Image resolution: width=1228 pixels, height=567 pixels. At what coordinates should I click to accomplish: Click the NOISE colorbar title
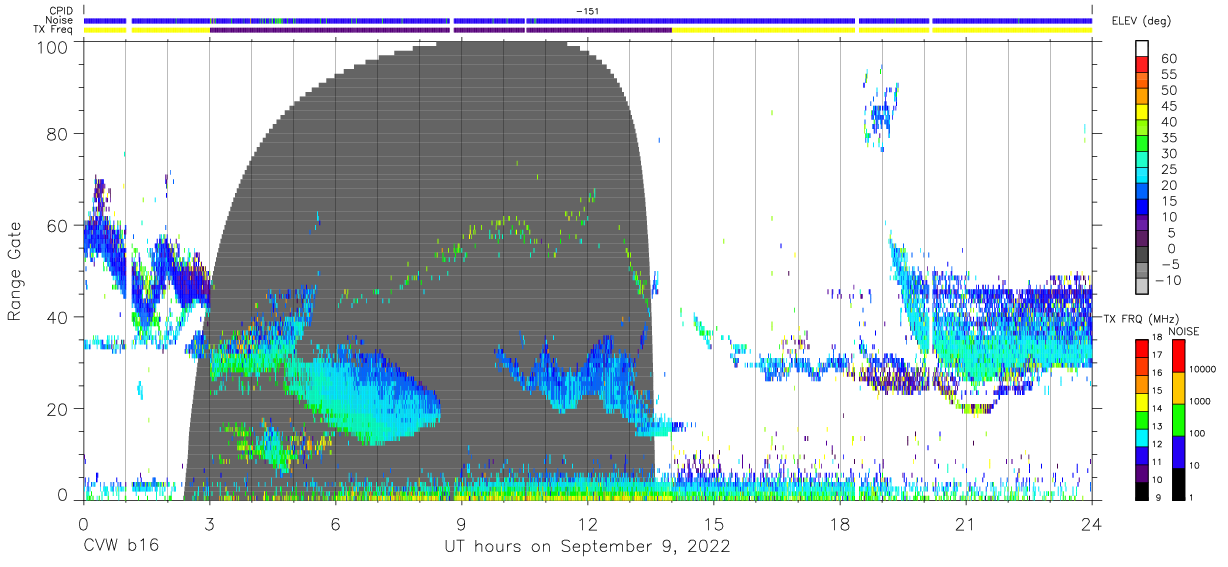click(1183, 330)
